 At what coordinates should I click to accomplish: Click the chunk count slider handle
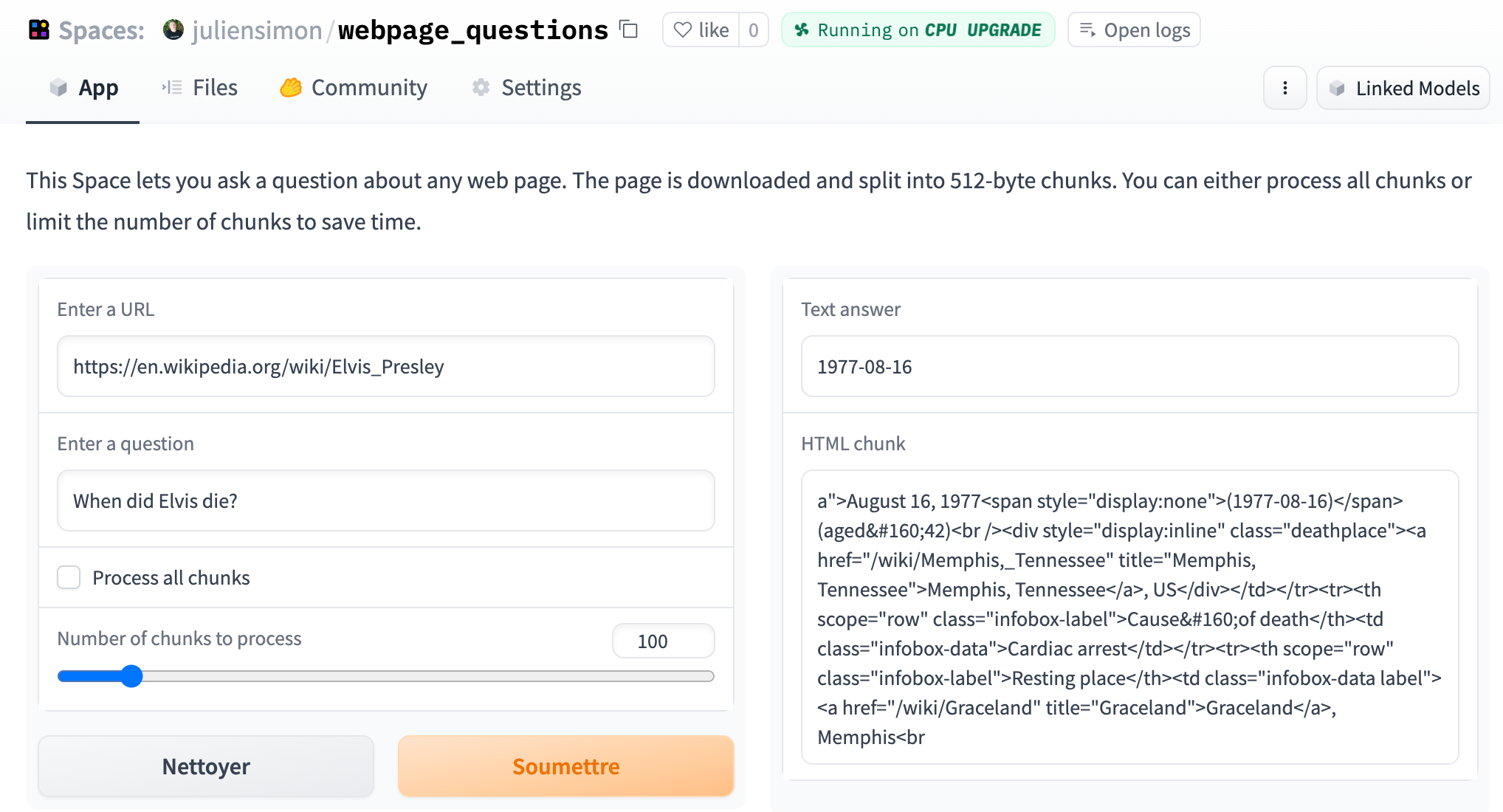(131, 676)
